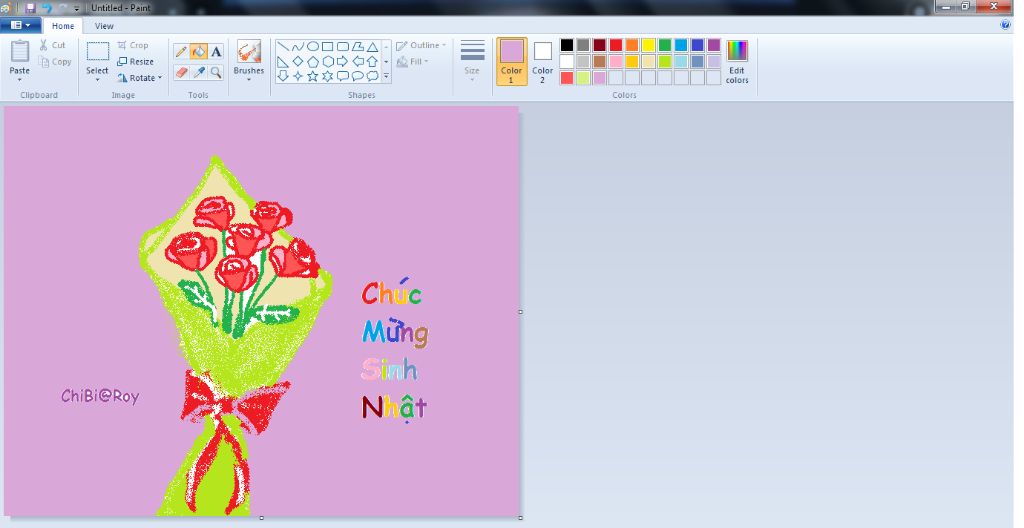The width and height of the screenshot is (1024, 528).
Task: Click the Brushes icon
Action: tap(249, 52)
